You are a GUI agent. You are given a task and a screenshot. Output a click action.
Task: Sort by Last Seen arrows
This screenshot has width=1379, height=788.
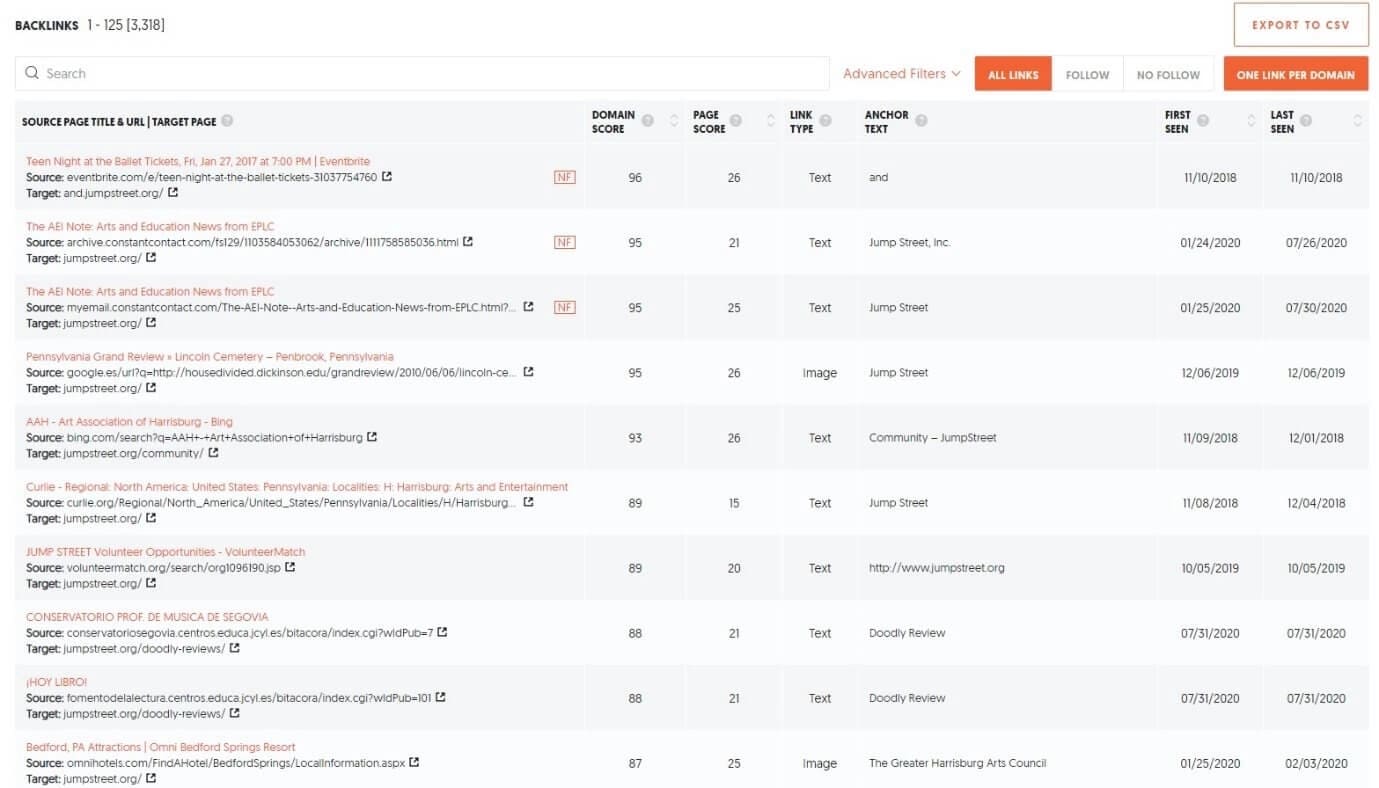tap(1357, 121)
